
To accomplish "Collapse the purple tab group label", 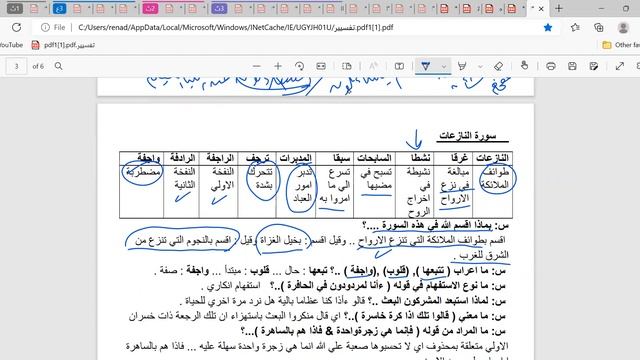I will (219, 8).
